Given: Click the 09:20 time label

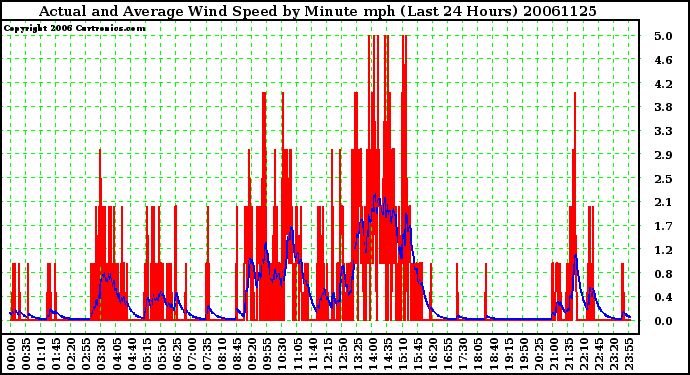Looking at the screenshot, I should (252, 354).
